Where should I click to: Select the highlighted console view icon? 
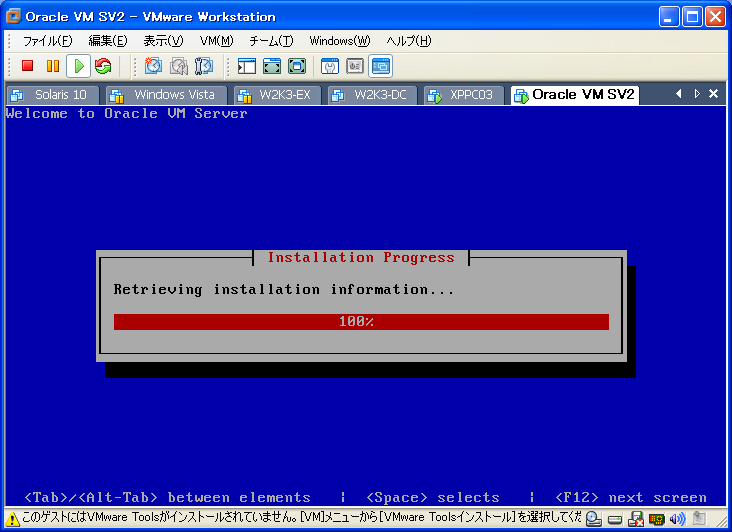click(380, 66)
